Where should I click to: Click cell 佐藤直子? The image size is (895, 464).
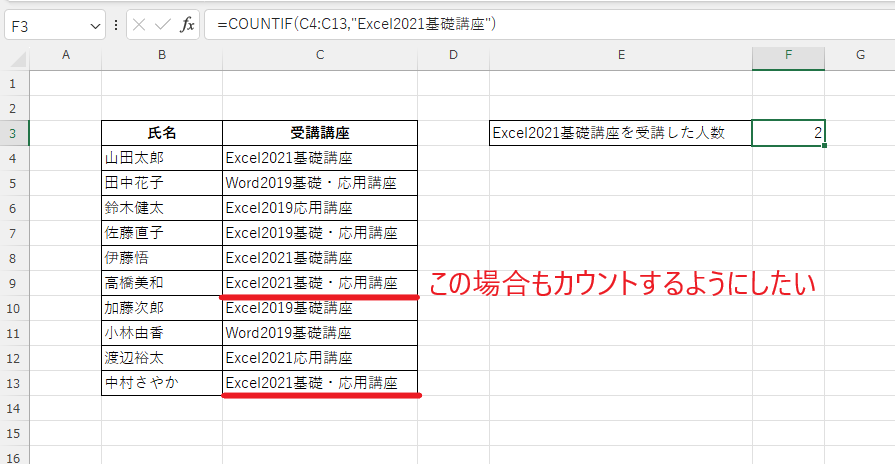[x=162, y=233]
